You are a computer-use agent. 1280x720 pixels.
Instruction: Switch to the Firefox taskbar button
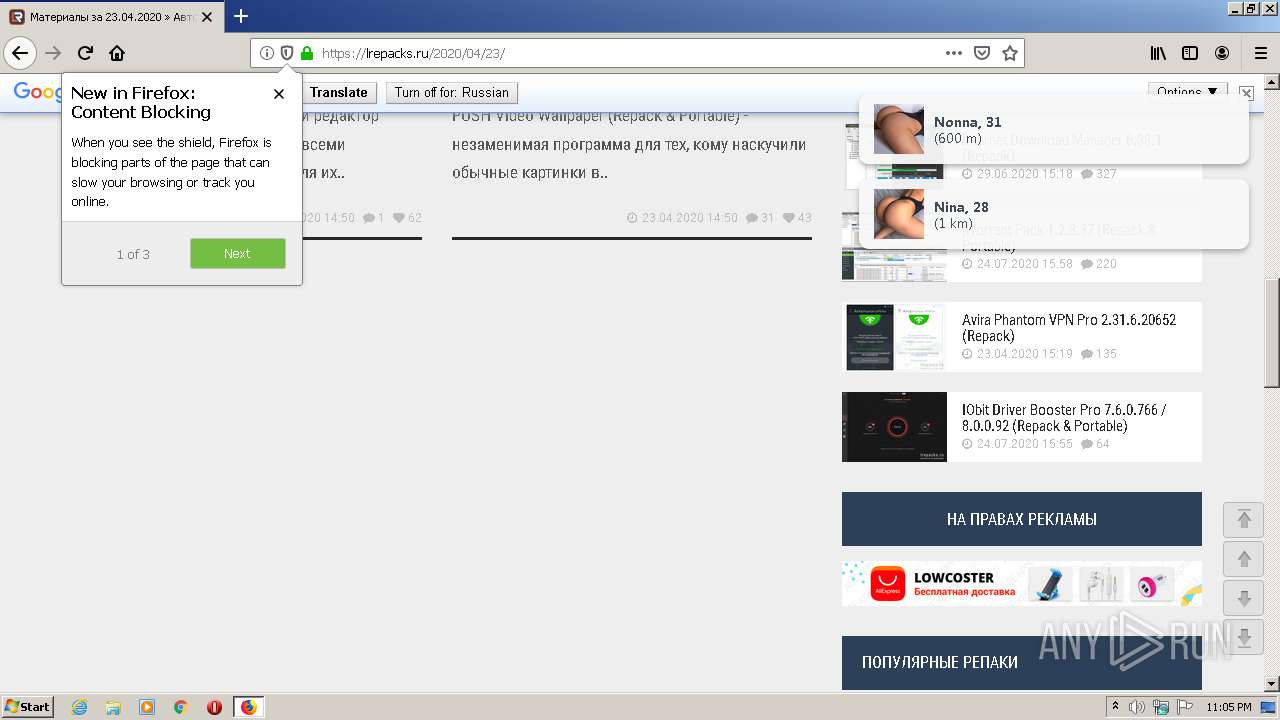(x=249, y=707)
